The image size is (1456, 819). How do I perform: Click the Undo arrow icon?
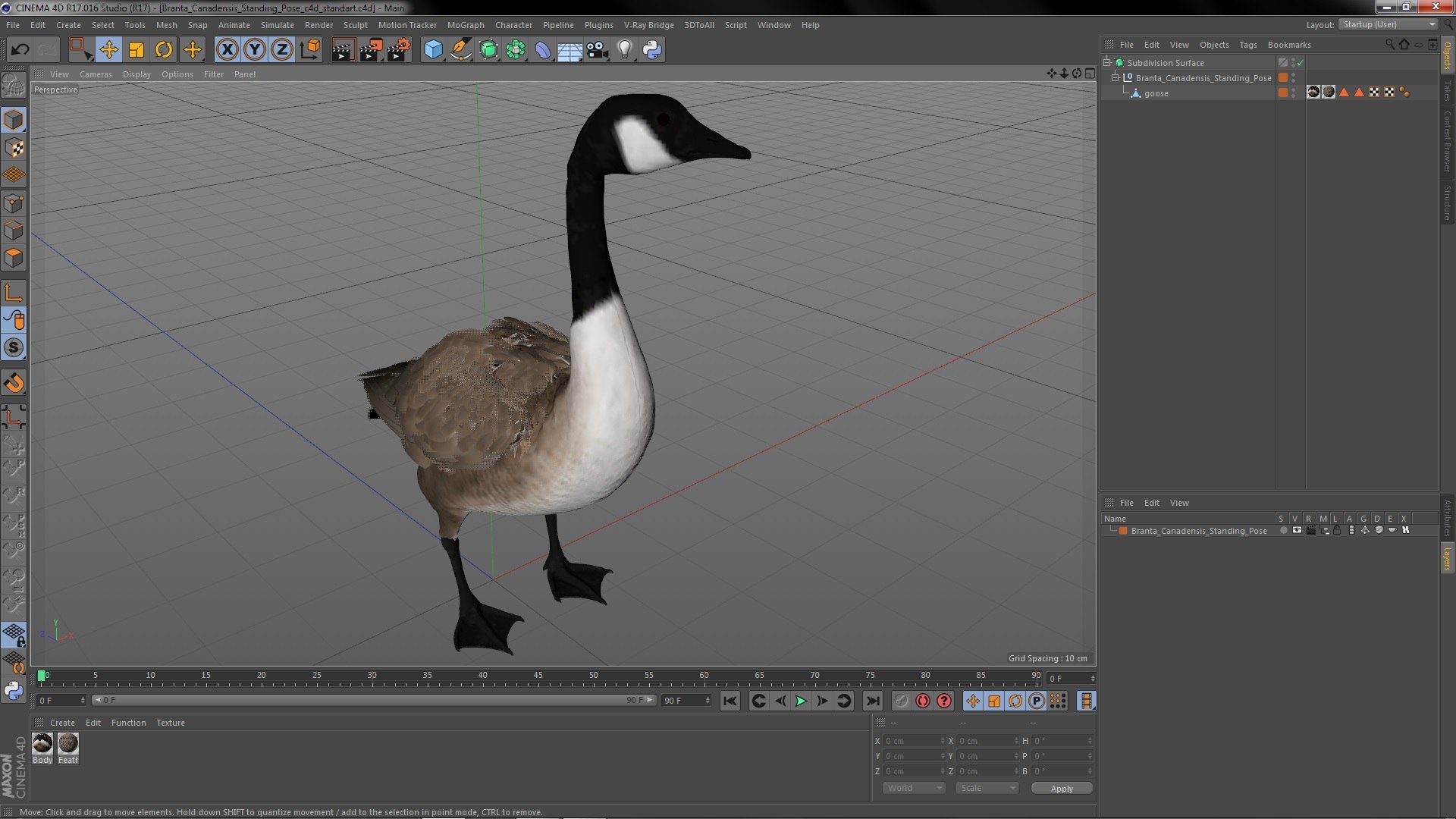pyautogui.click(x=20, y=50)
